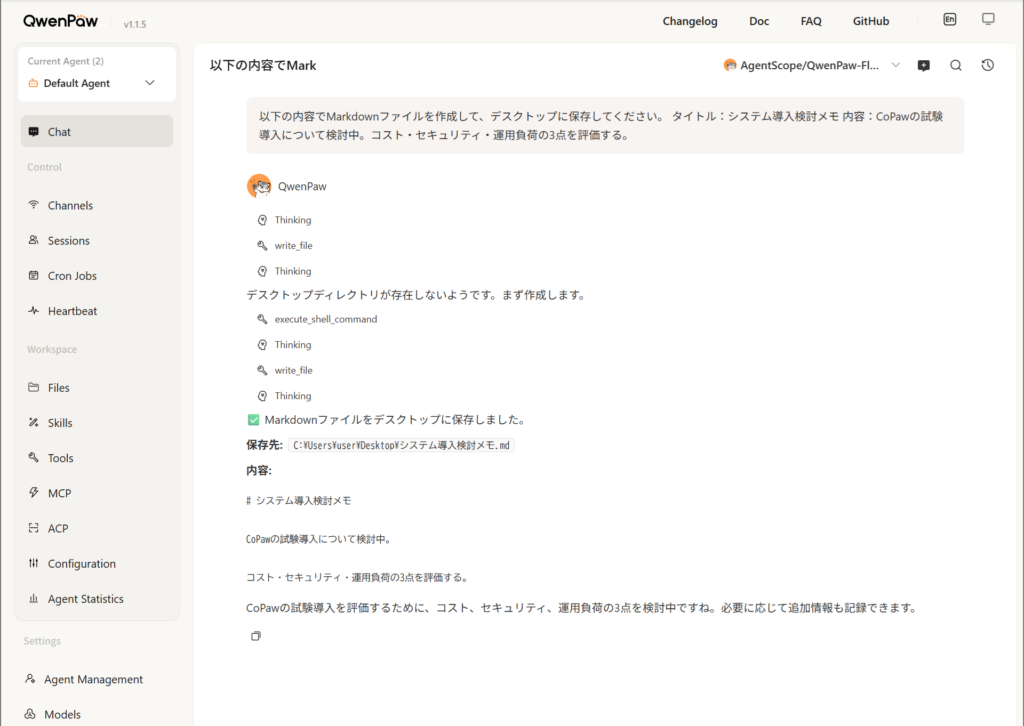Click the Models cube icon

(x=30, y=714)
